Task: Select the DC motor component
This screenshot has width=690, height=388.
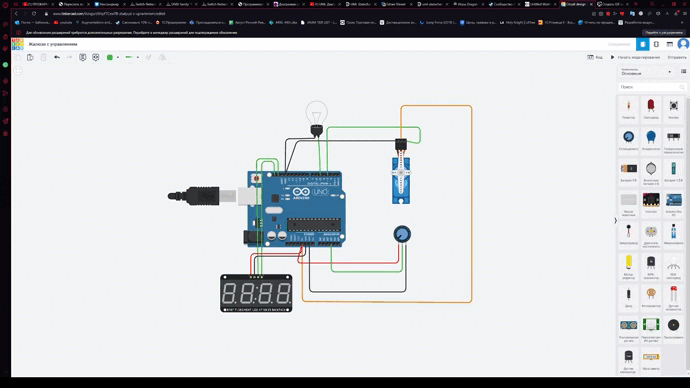Action: [x=651, y=234]
